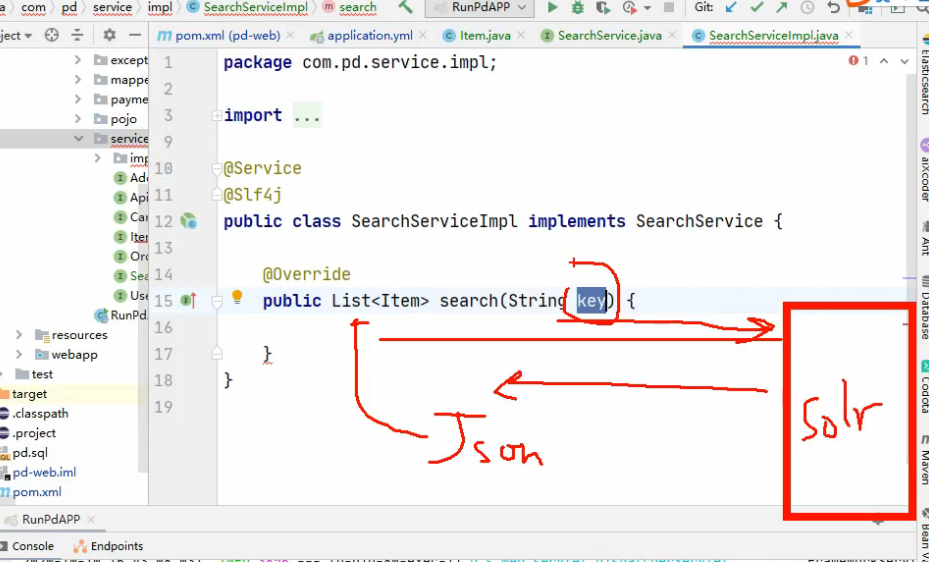Screen dimensions: 929x562
Task: Close the application.yml tab
Action: point(422,36)
